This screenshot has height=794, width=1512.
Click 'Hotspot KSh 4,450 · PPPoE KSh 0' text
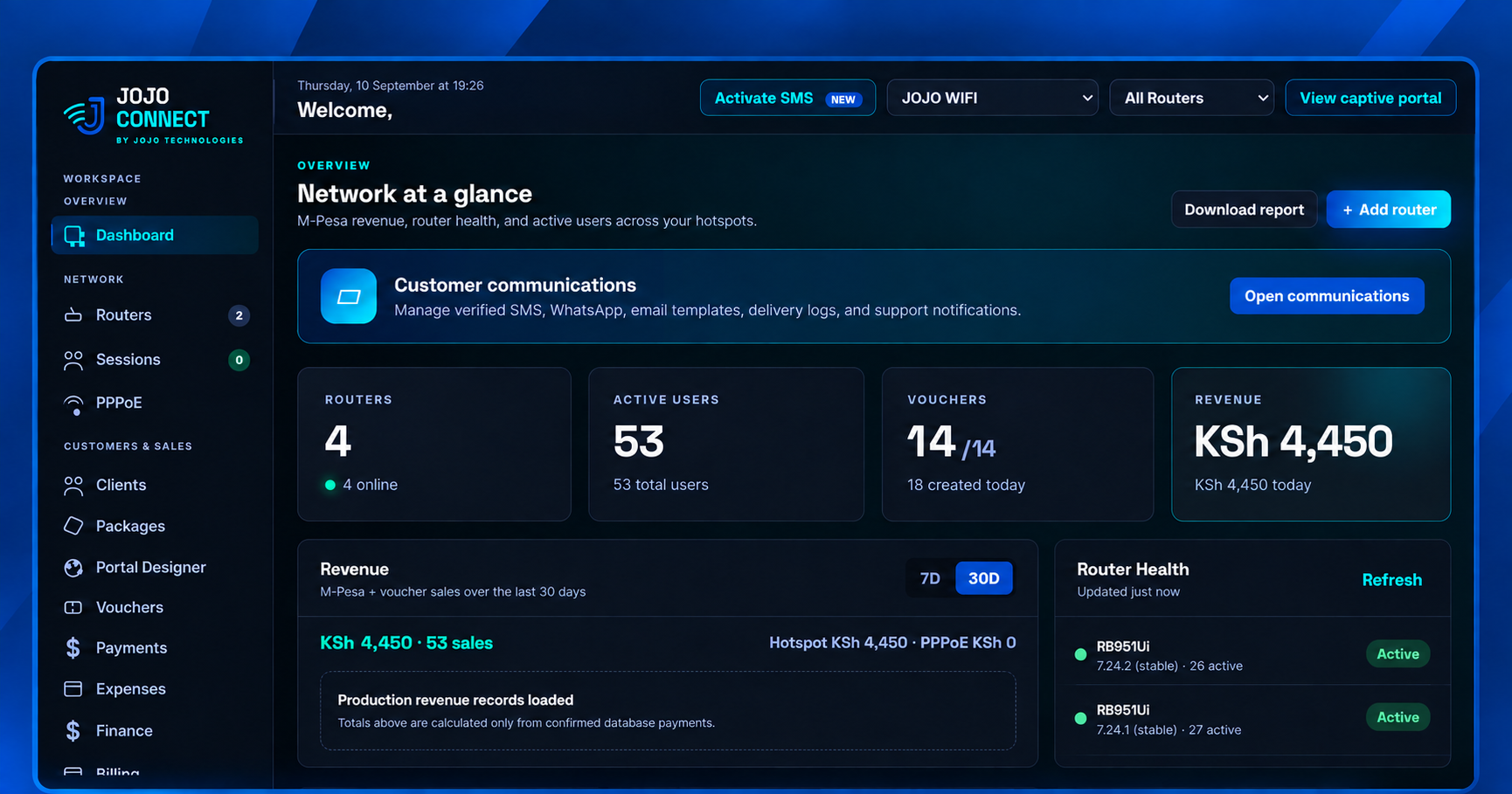pyautogui.click(x=892, y=644)
